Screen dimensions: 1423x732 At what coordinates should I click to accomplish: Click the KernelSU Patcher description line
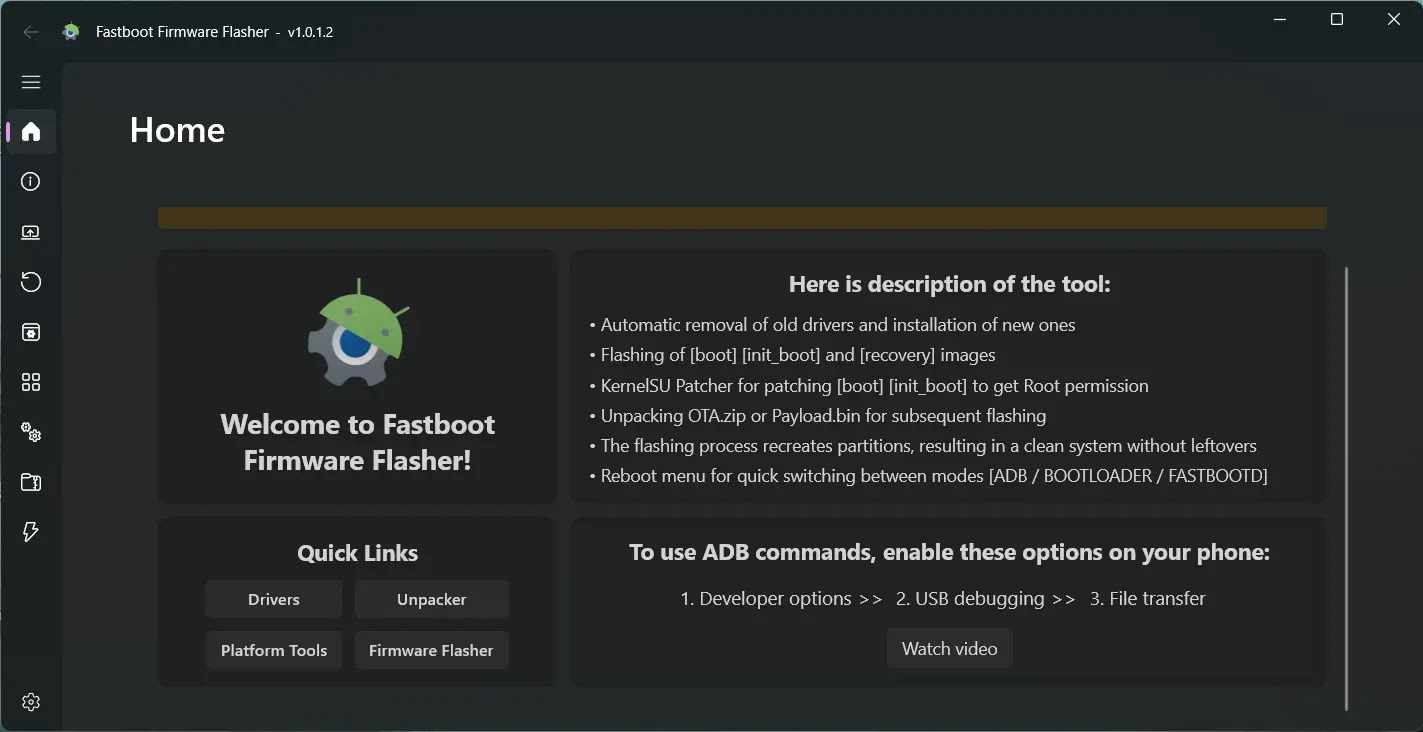coord(869,385)
